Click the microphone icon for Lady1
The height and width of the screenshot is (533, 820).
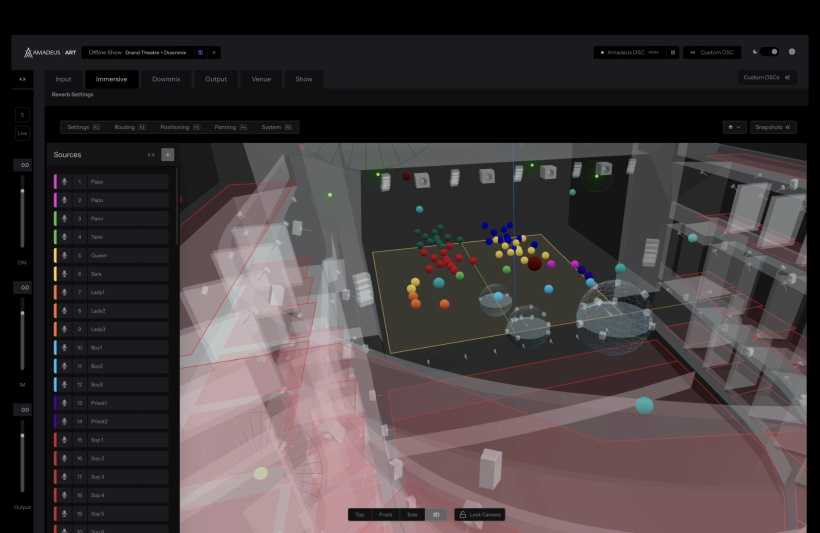coord(64,292)
